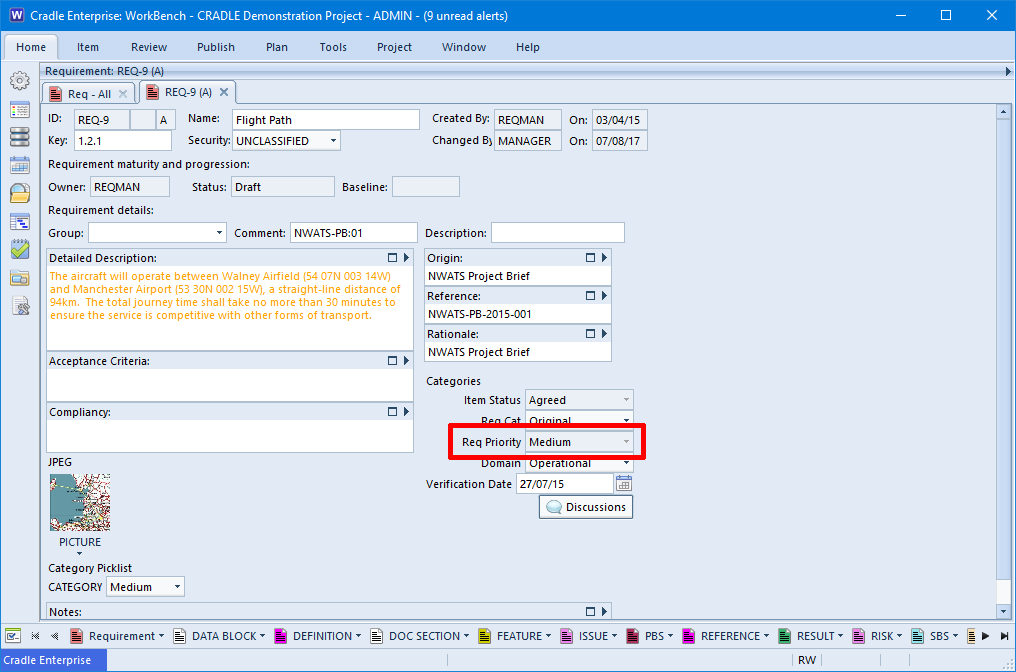Open the folder with windows icon in sidebar
1016x672 pixels.
(x=19, y=278)
